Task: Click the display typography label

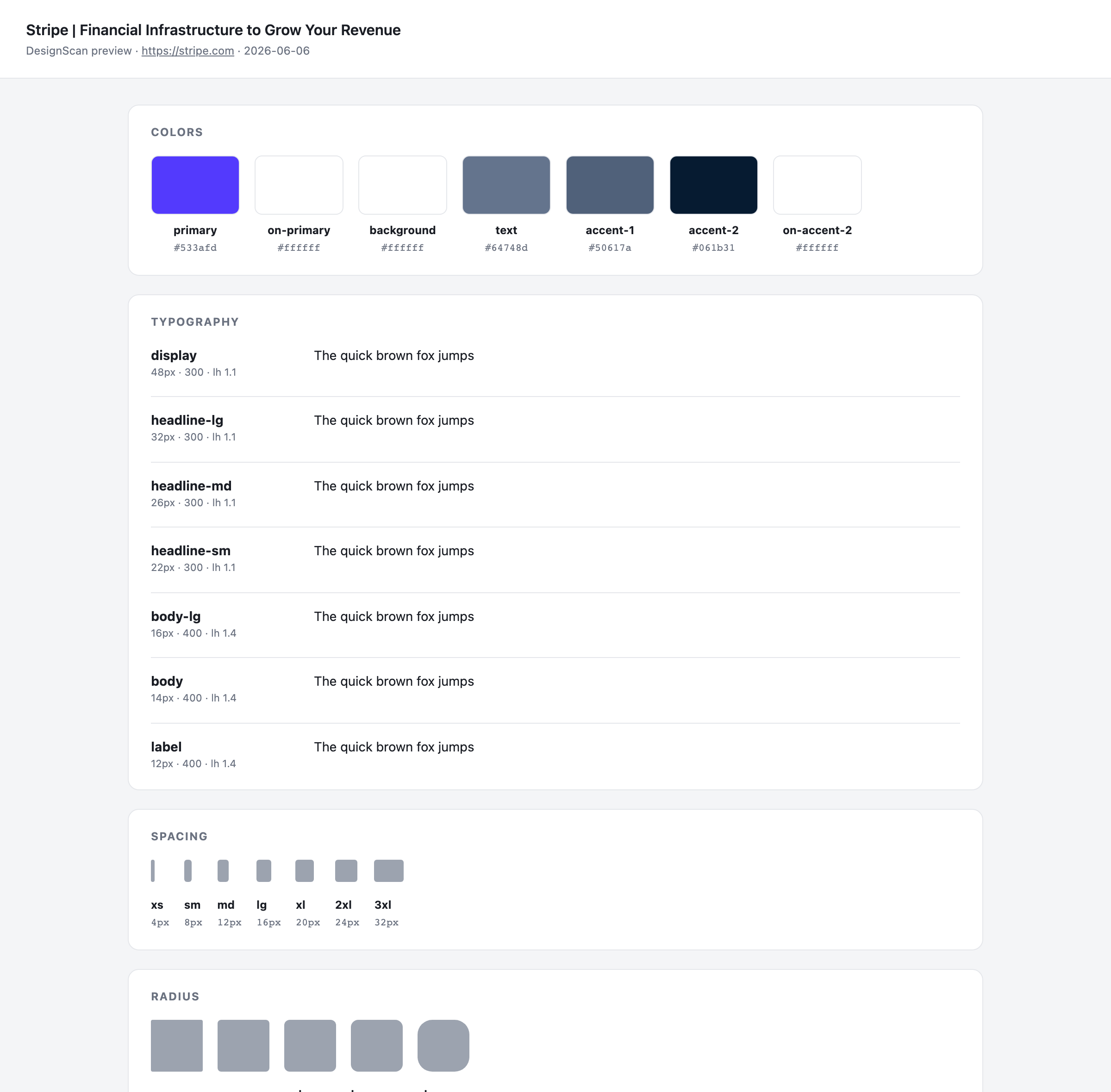Action: pyautogui.click(x=174, y=355)
